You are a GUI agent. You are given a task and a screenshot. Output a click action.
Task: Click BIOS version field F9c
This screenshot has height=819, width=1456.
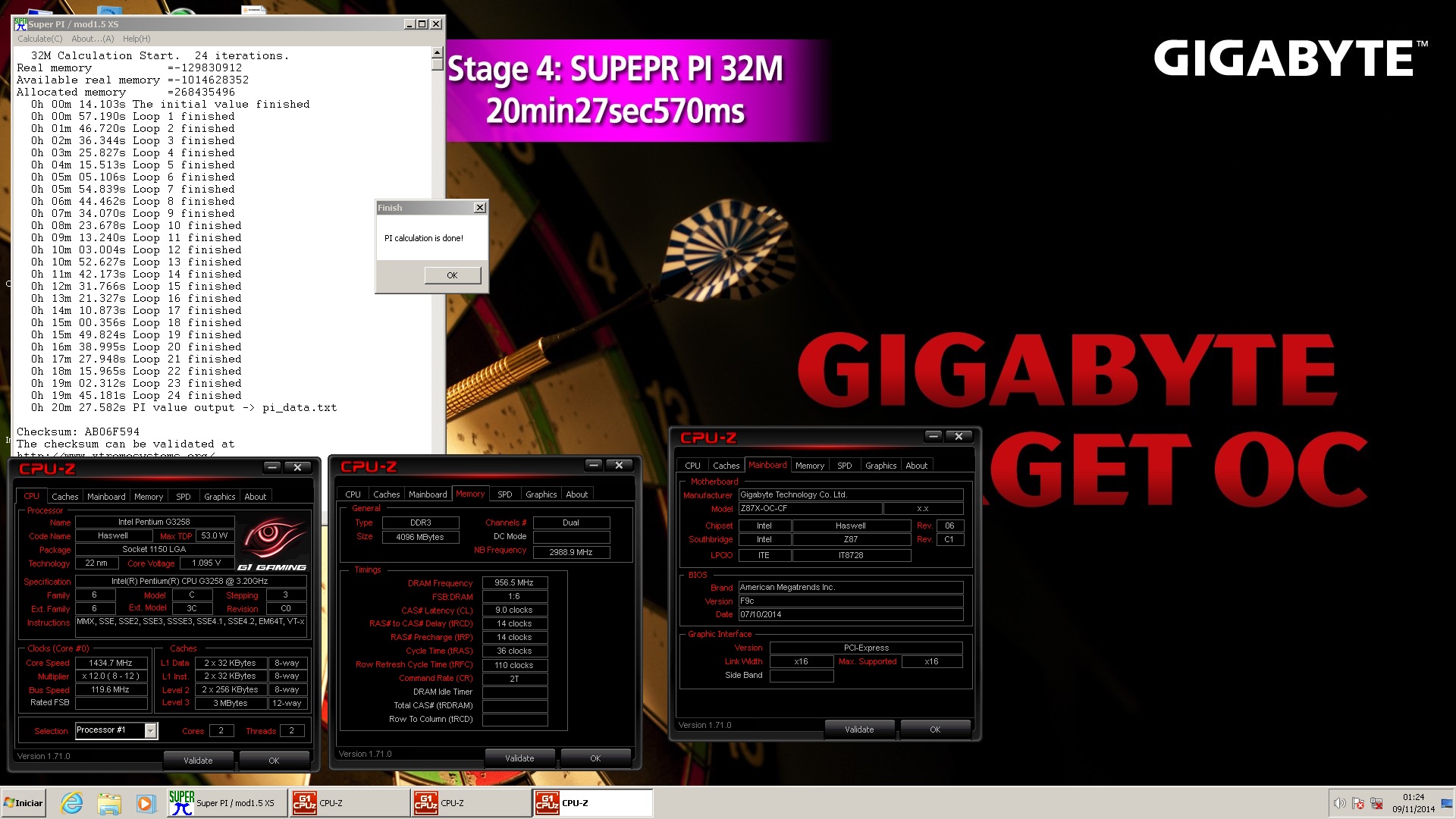(x=850, y=601)
